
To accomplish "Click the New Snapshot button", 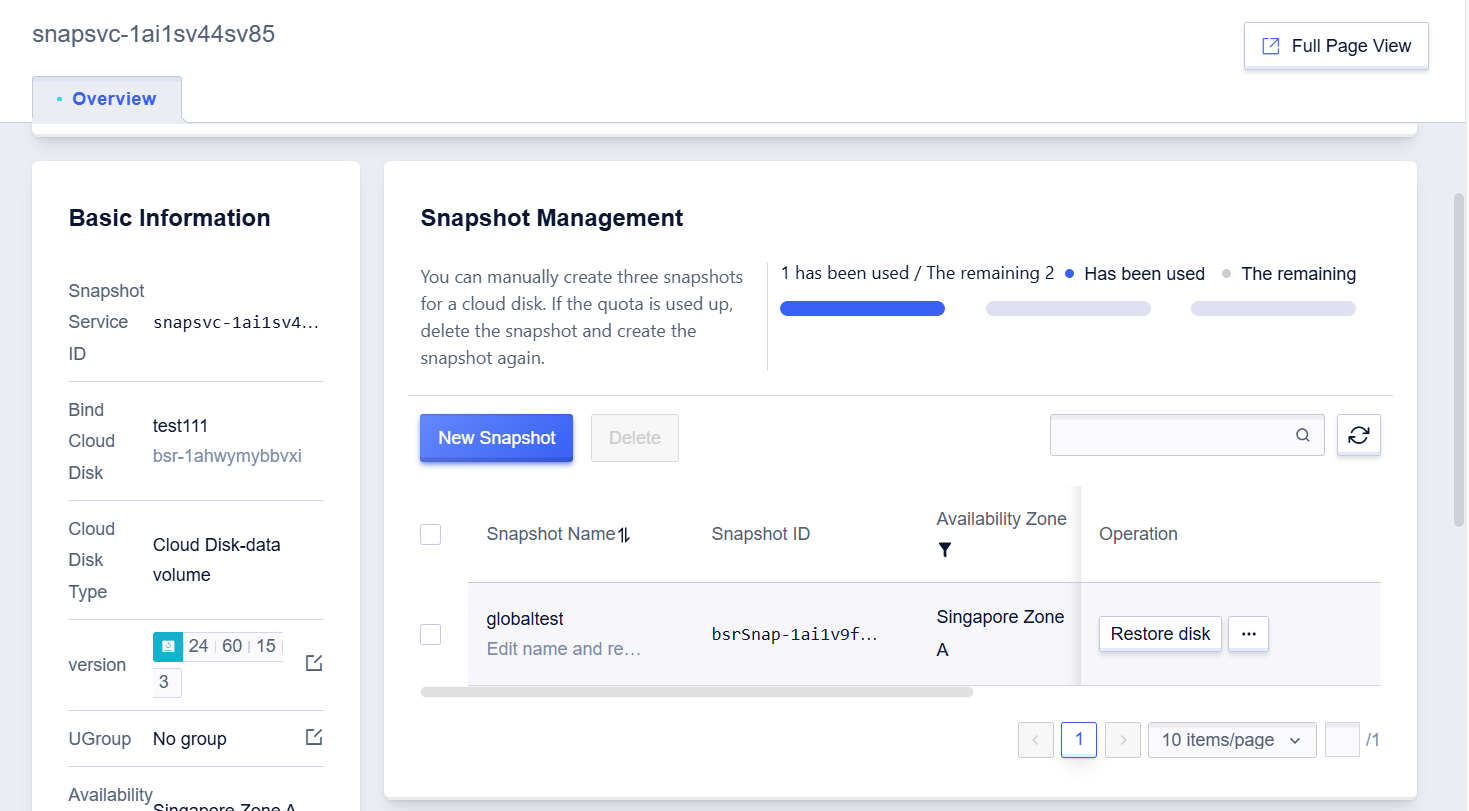I will [x=496, y=438].
